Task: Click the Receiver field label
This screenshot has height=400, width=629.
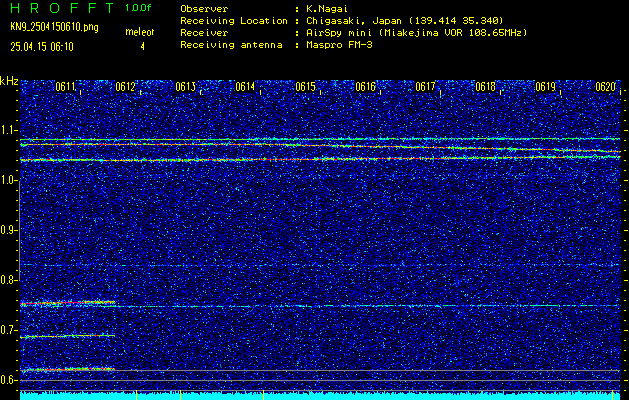Action: 204,32
